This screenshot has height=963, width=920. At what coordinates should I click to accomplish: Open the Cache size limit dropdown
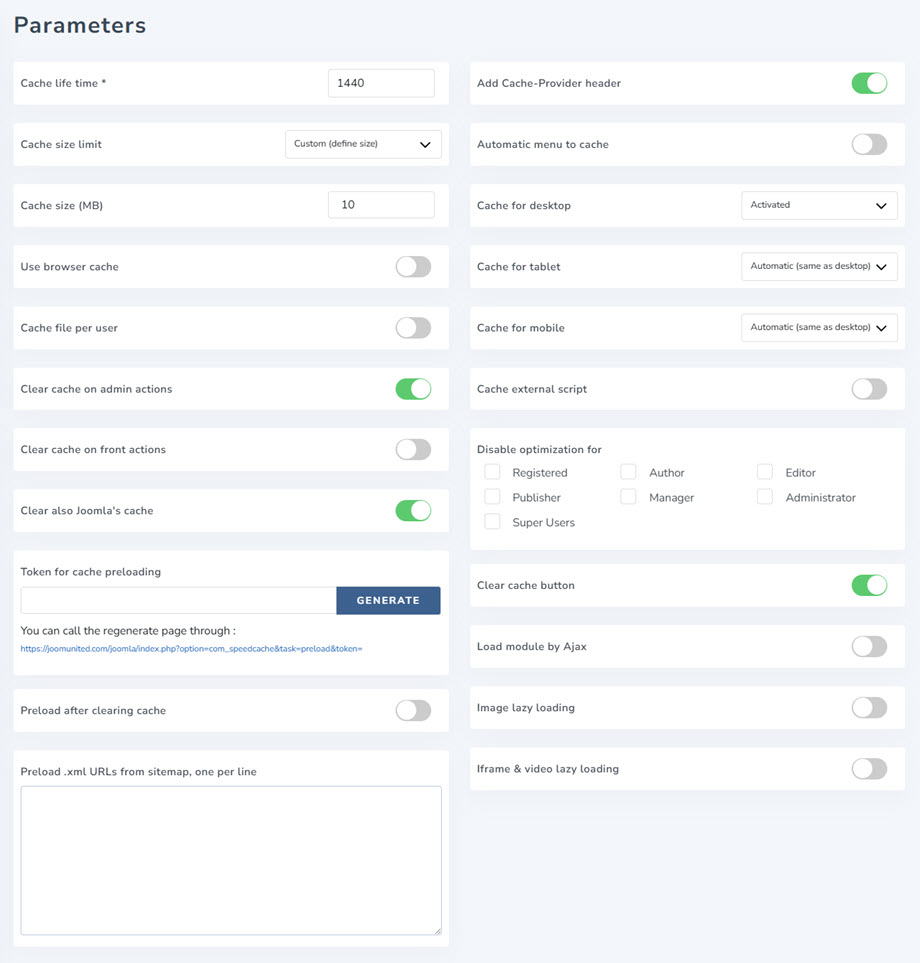click(x=363, y=144)
